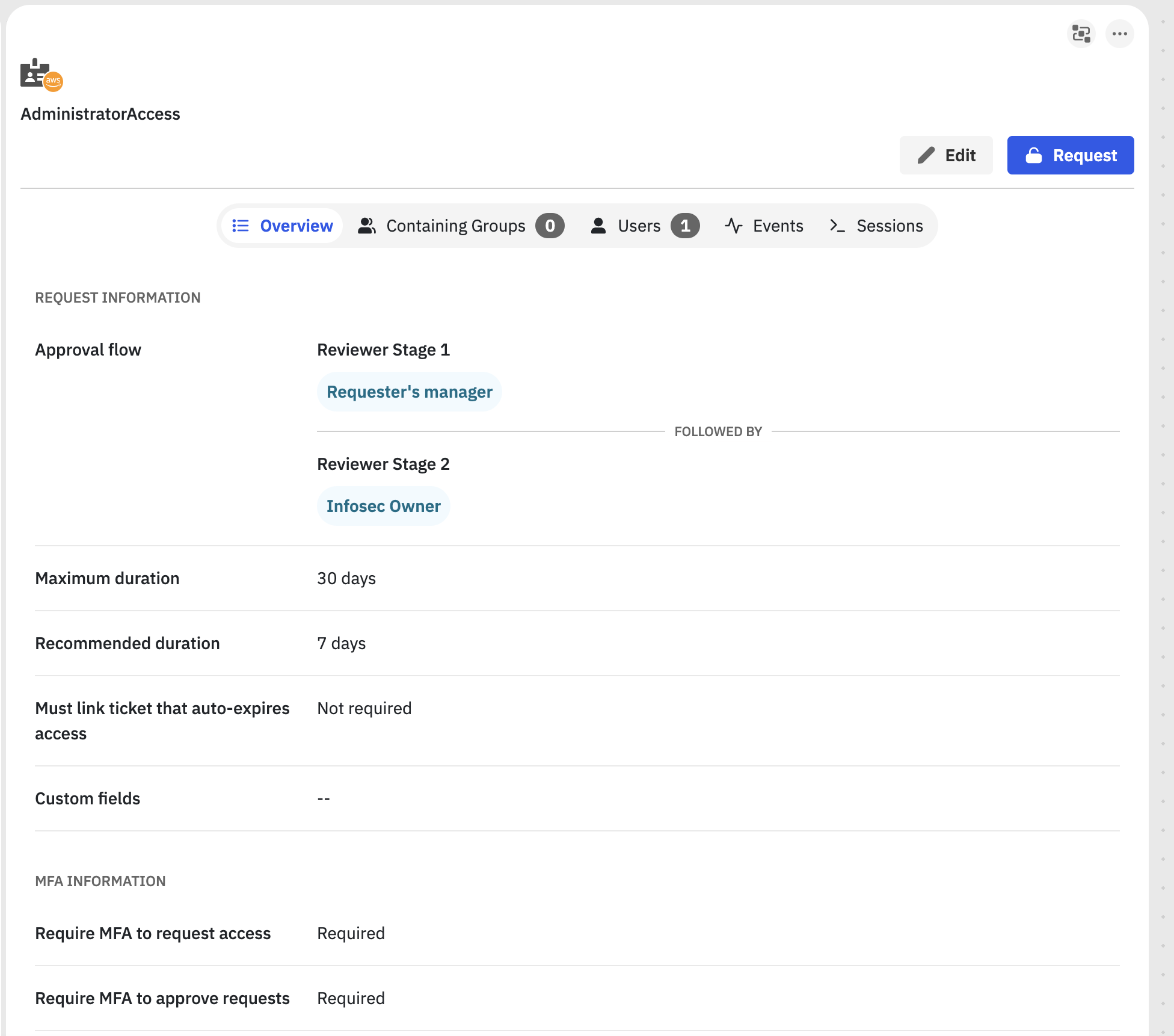Select the Sessions tab
The width and height of the screenshot is (1174, 1036).
[x=889, y=226]
